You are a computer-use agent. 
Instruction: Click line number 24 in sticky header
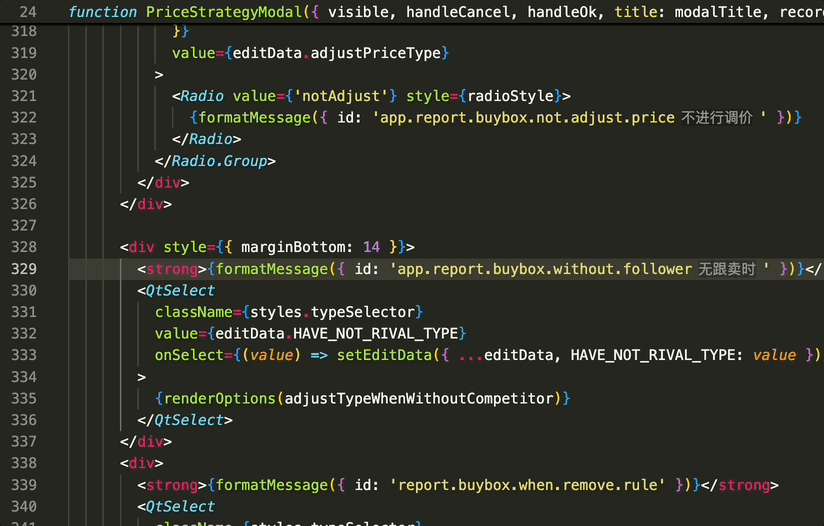pyautogui.click(x=28, y=12)
